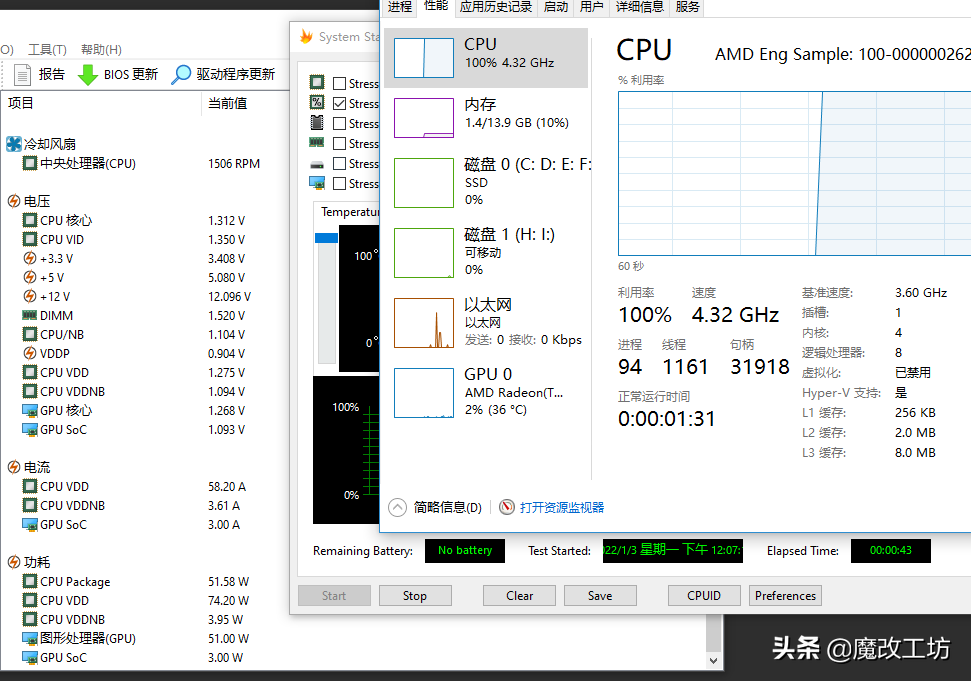Click the GPU SoC voltage row icon
The height and width of the screenshot is (681, 971).
tap(30, 430)
